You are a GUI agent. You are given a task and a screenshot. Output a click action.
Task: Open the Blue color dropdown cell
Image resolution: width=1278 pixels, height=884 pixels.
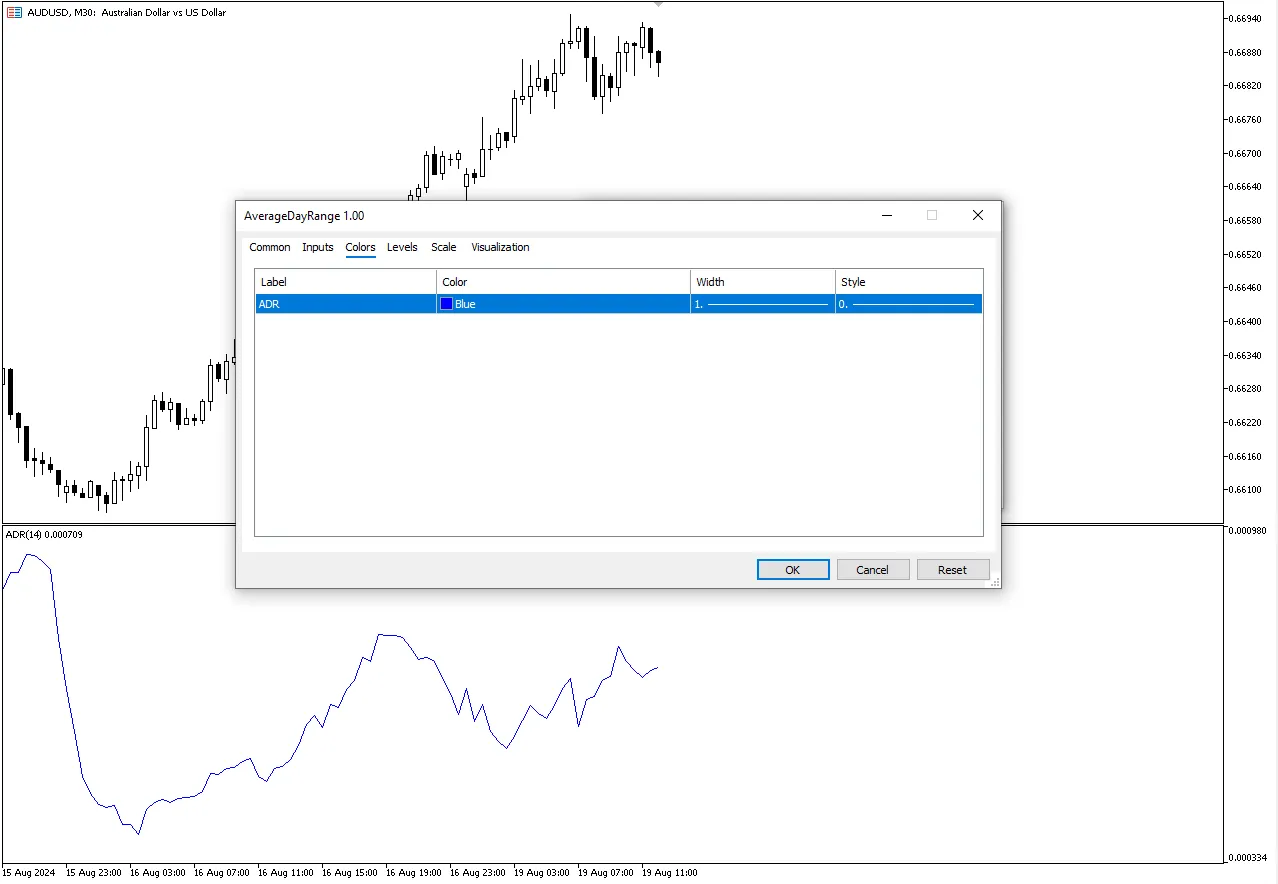coord(563,304)
